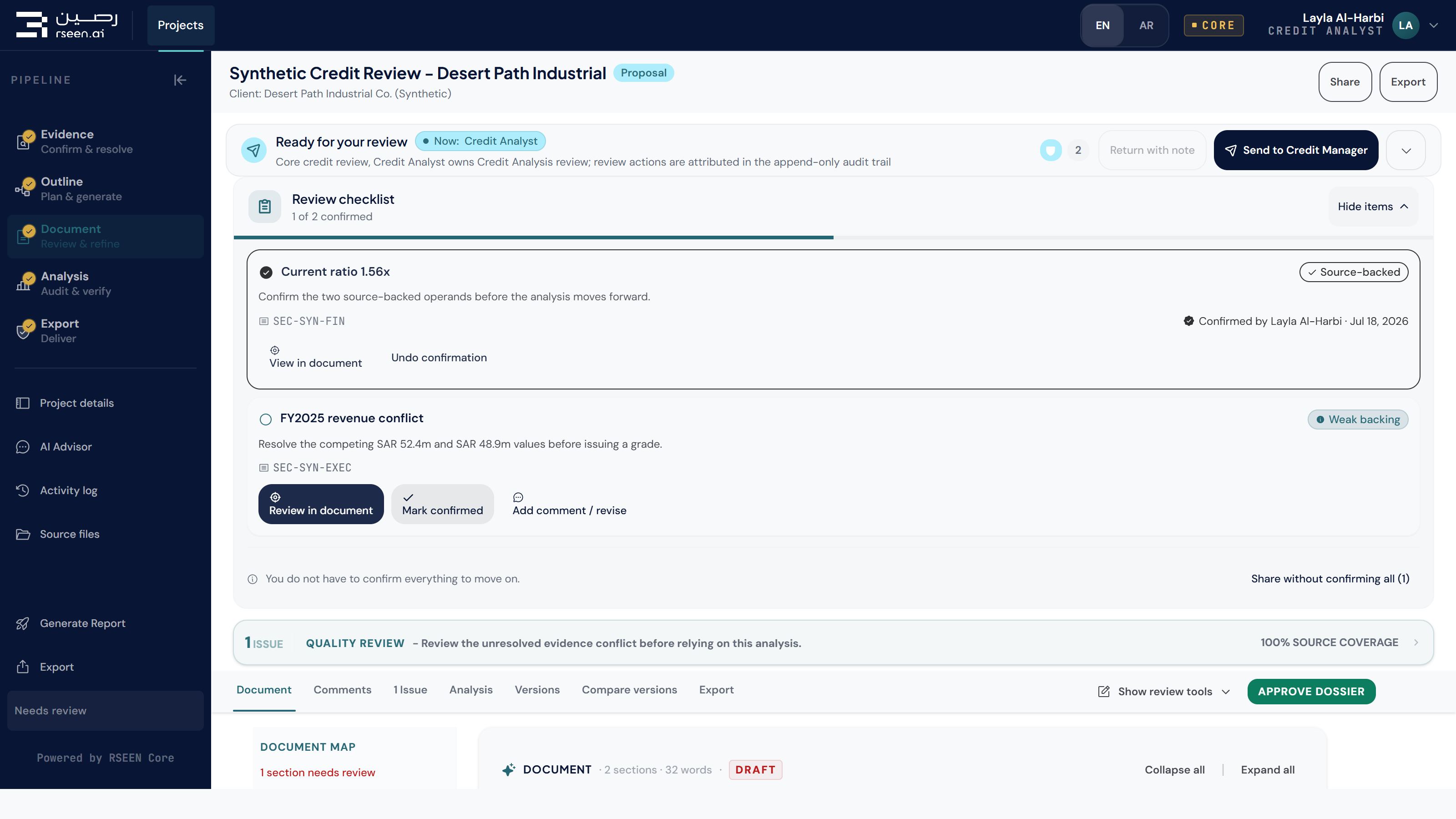The width and height of the screenshot is (1456, 819).
Task: Mark FY2025 revenue conflict confirmed
Action: 443,504
